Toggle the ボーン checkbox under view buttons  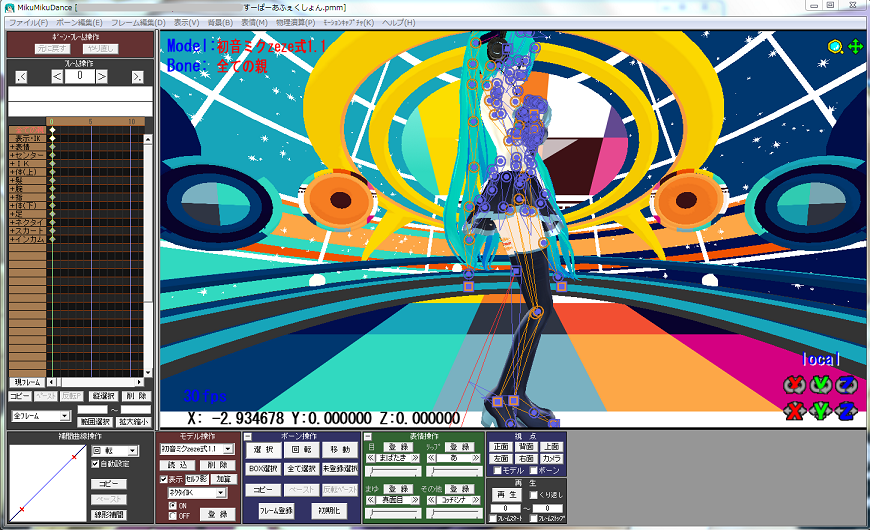533,471
